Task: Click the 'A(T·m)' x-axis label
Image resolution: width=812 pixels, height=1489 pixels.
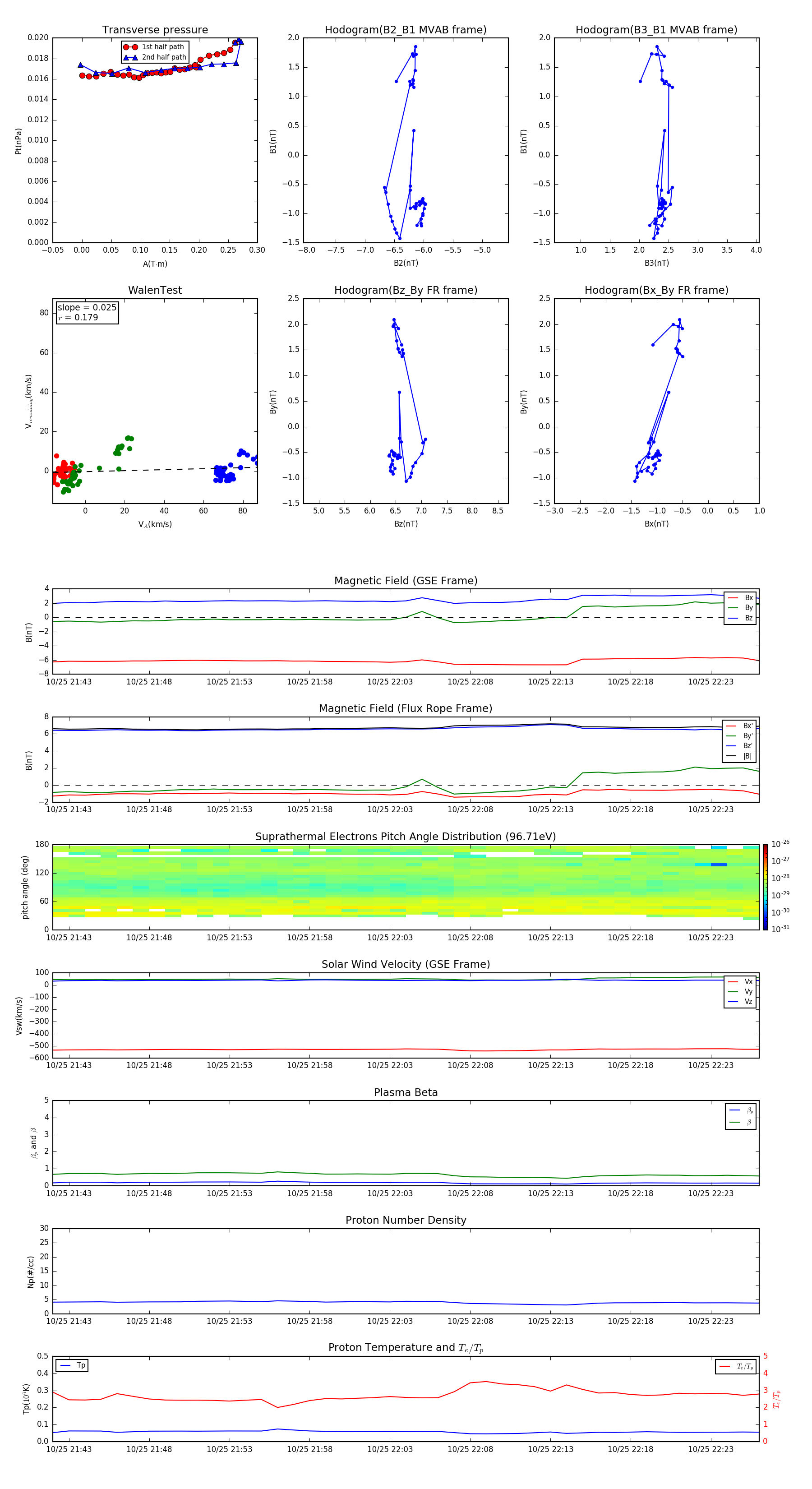Action: click(x=155, y=264)
